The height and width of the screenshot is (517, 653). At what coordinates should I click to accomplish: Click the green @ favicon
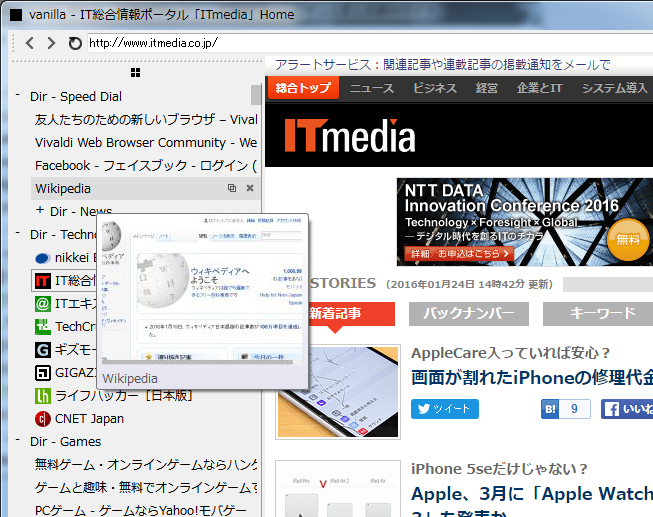(x=42, y=304)
